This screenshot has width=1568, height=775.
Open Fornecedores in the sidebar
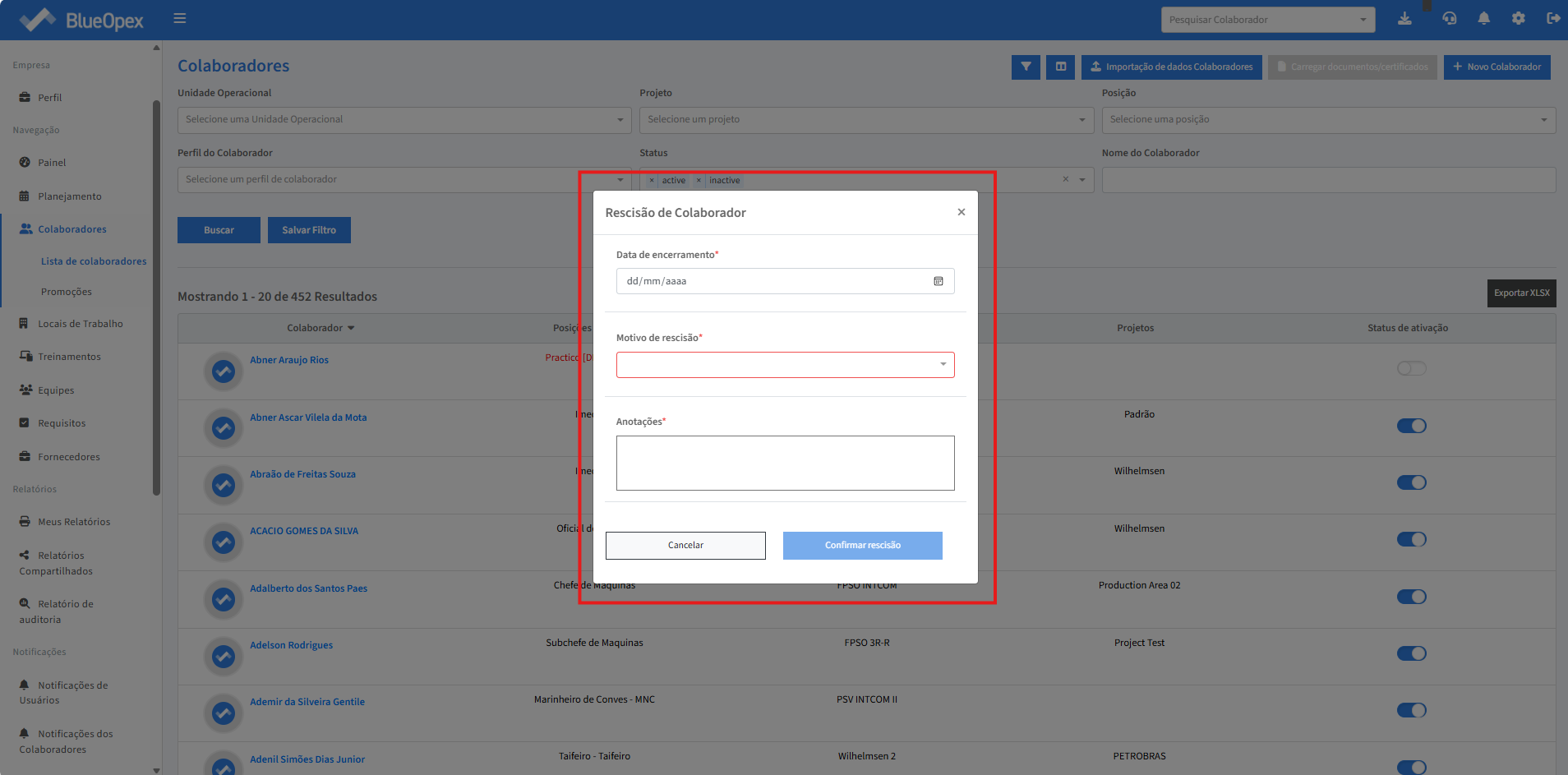pyautogui.click(x=68, y=457)
